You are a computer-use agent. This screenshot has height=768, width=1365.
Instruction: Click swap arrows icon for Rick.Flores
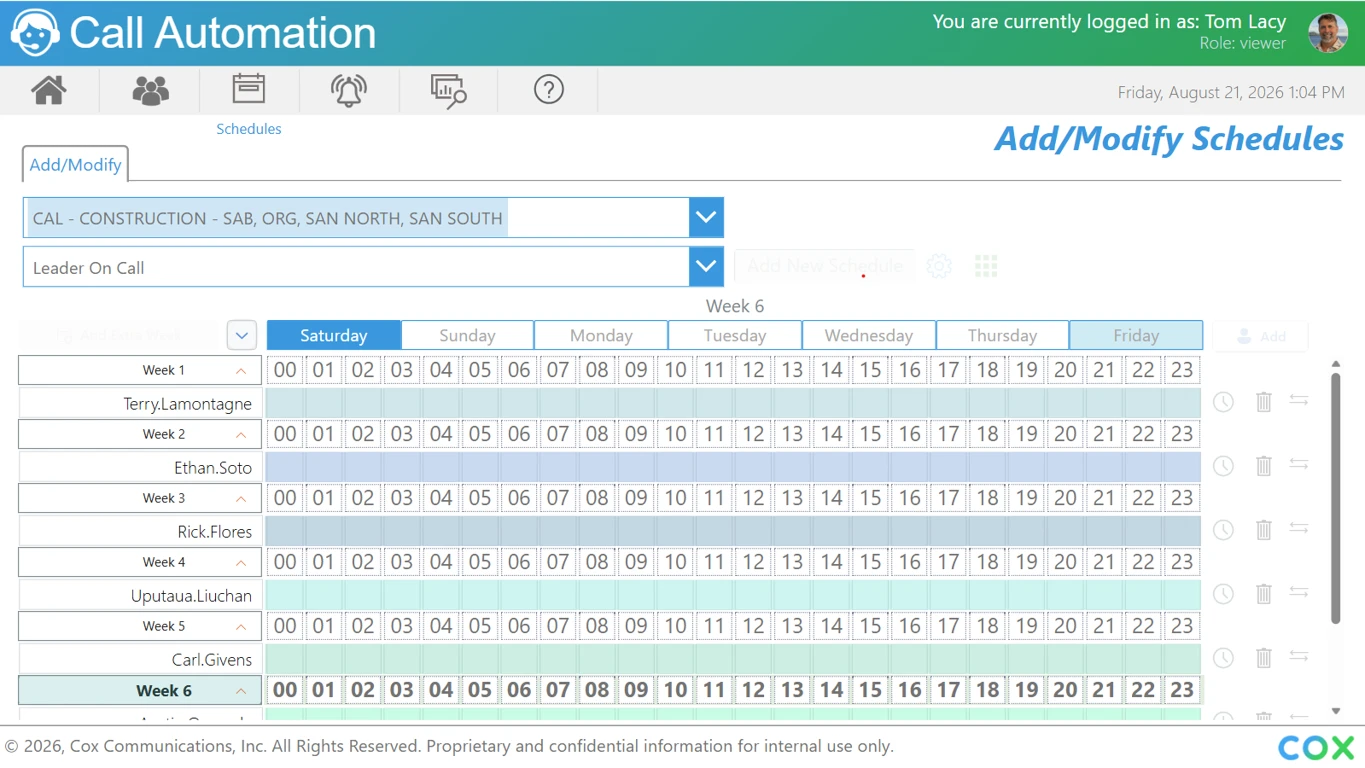[1299, 528]
